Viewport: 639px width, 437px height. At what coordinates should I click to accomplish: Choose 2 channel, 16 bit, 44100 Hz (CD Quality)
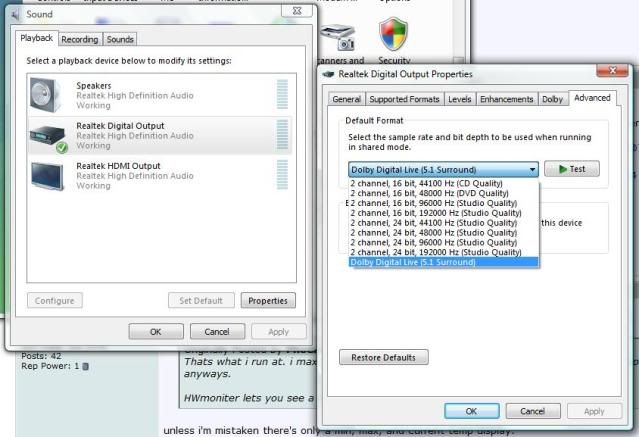click(444, 183)
